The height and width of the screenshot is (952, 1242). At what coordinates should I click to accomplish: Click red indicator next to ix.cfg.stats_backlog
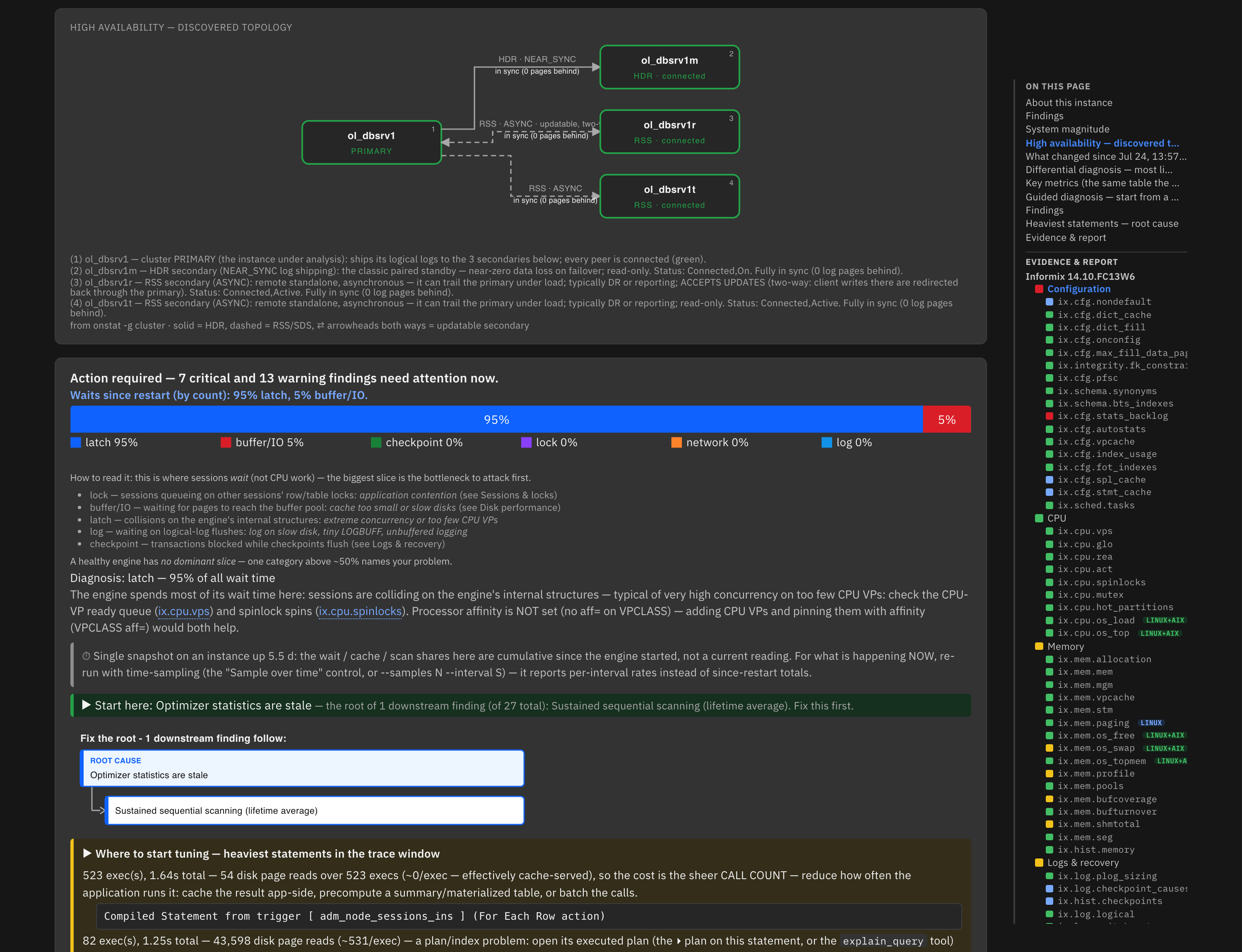[x=1049, y=416]
